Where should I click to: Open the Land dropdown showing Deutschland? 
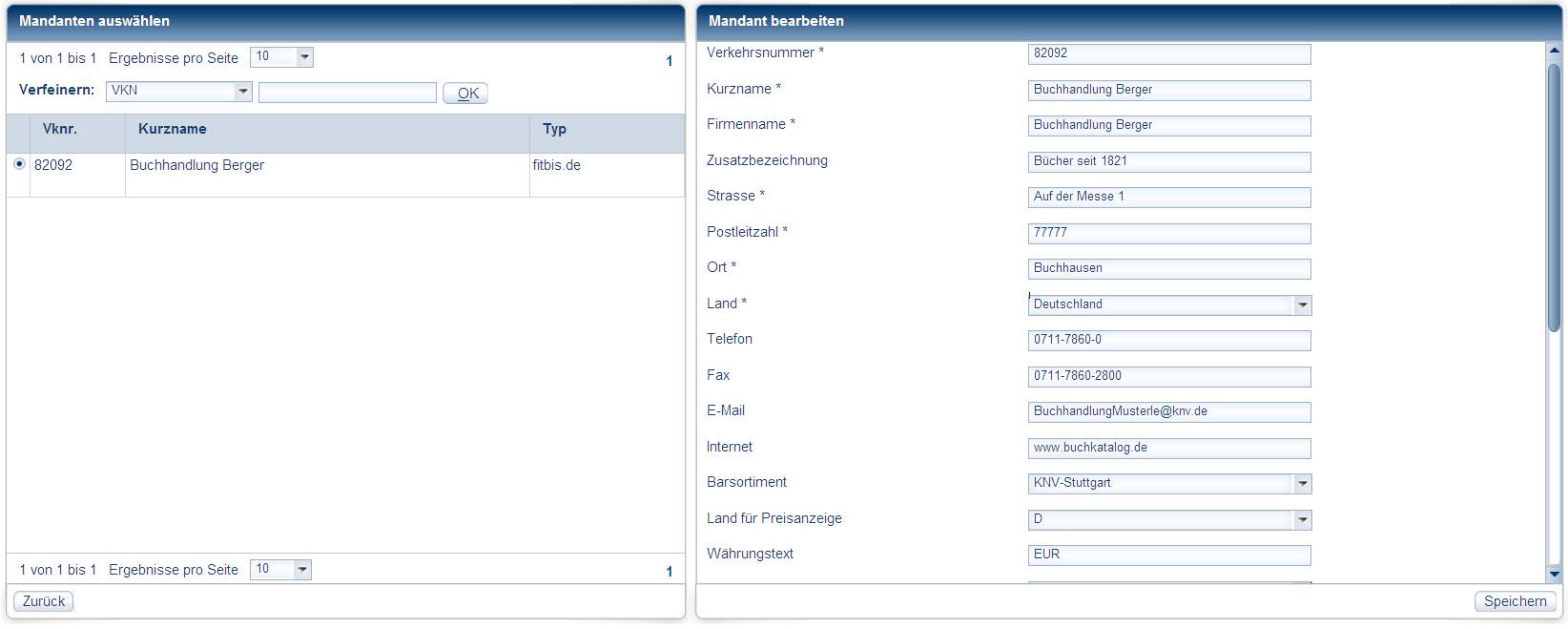(1302, 305)
